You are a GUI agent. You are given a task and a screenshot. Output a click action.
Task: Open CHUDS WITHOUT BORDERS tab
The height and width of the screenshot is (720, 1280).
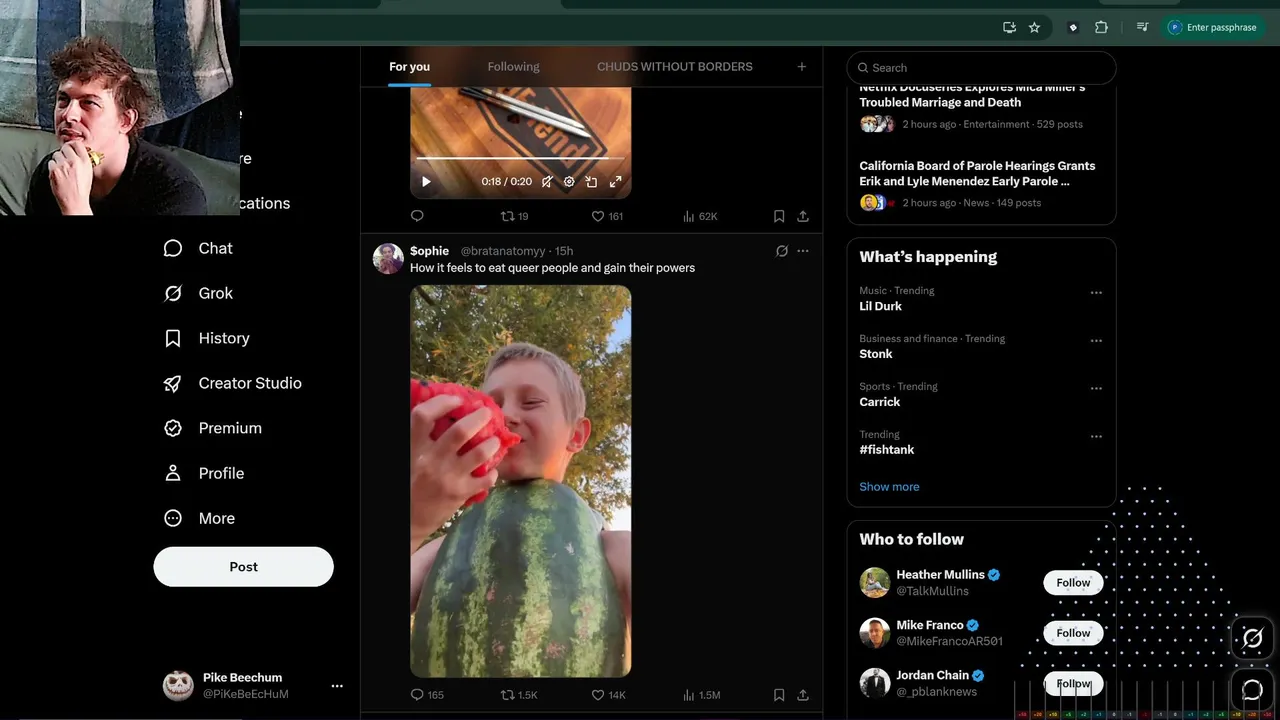click(x=675, y=67)
